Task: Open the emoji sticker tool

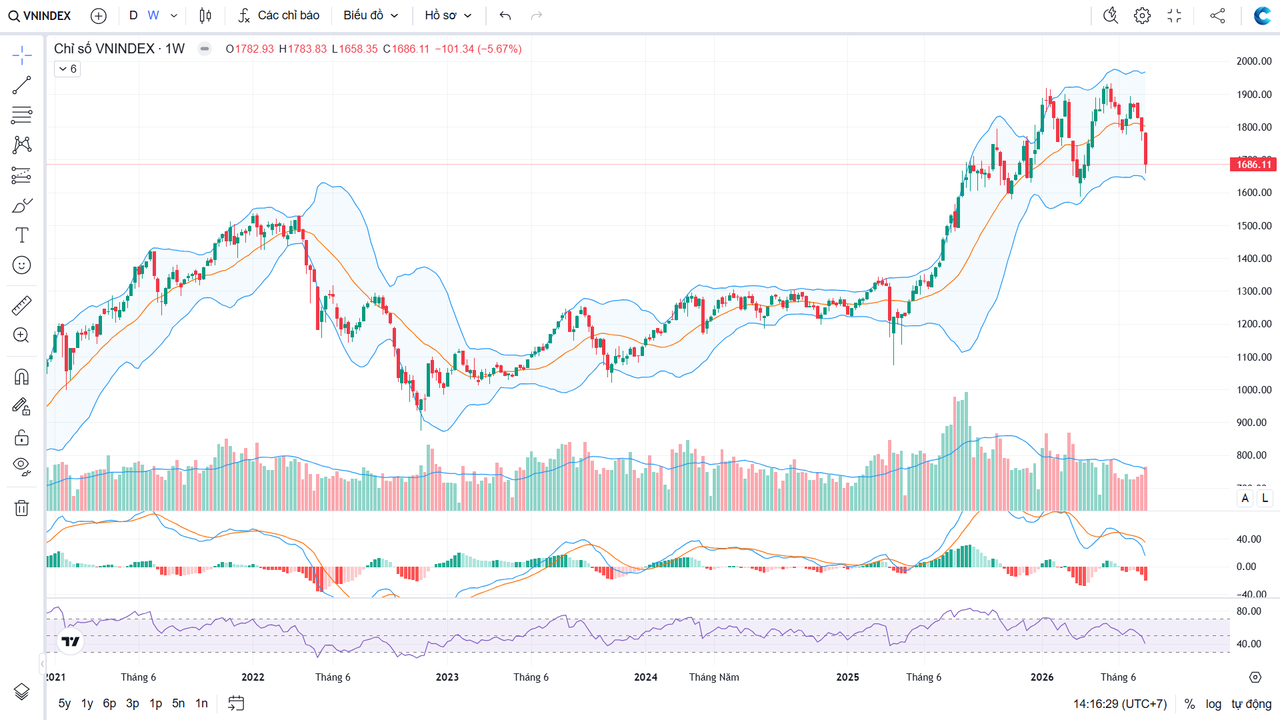Action: pos(21,265)
